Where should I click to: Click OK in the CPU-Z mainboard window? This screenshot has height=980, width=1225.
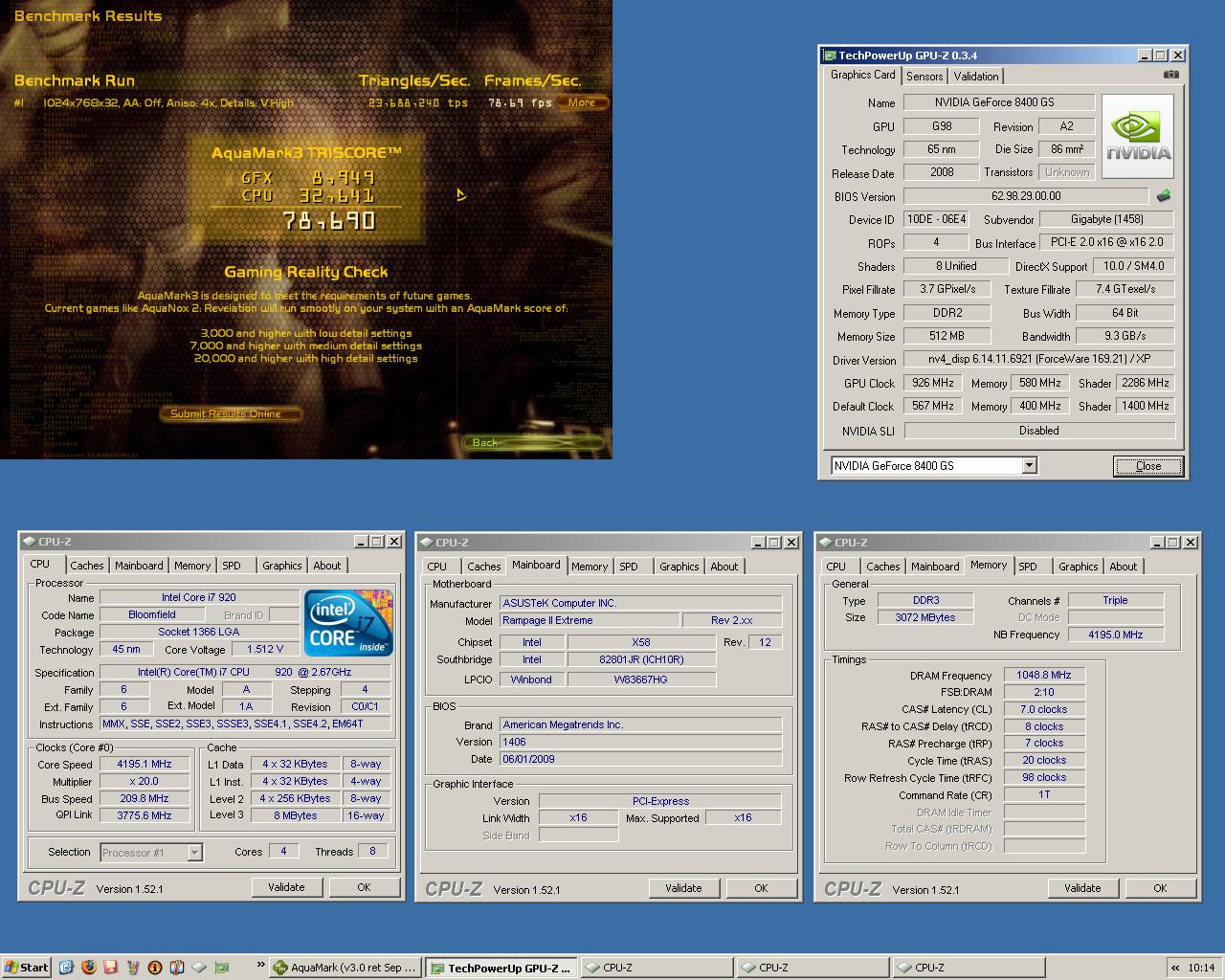tap(761, 888)
